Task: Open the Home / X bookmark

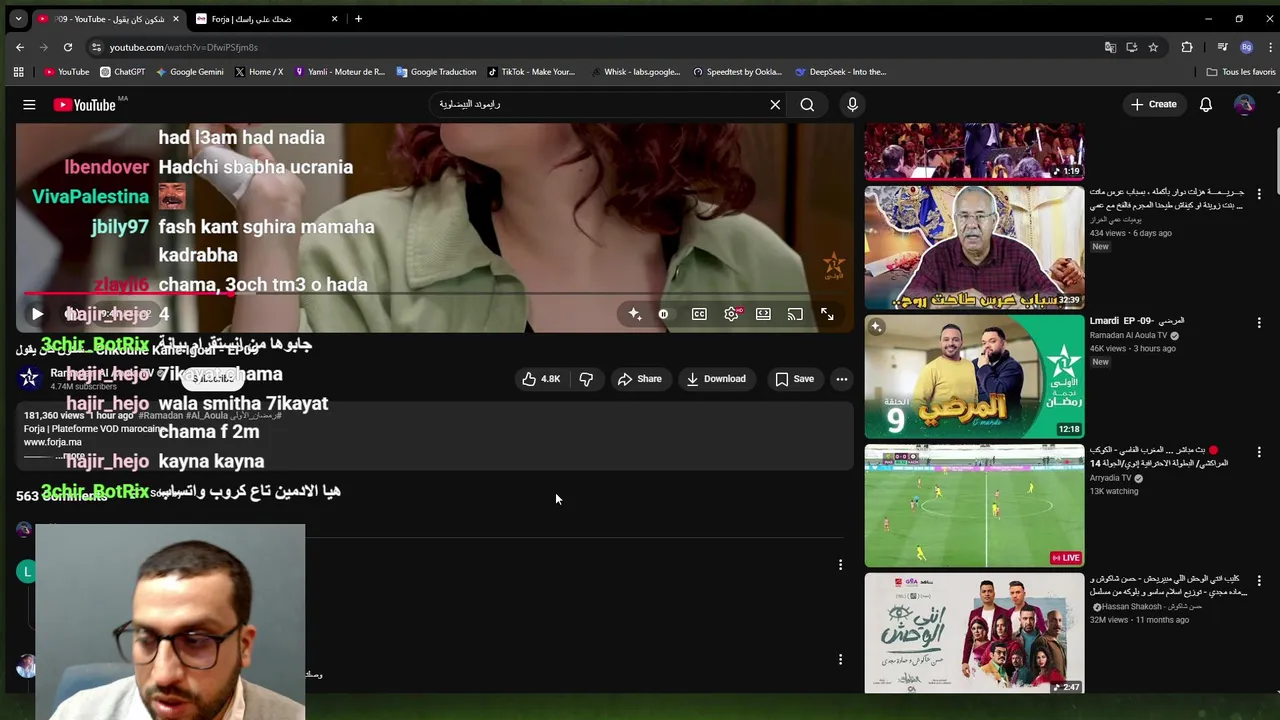Action: coord(259,72)
